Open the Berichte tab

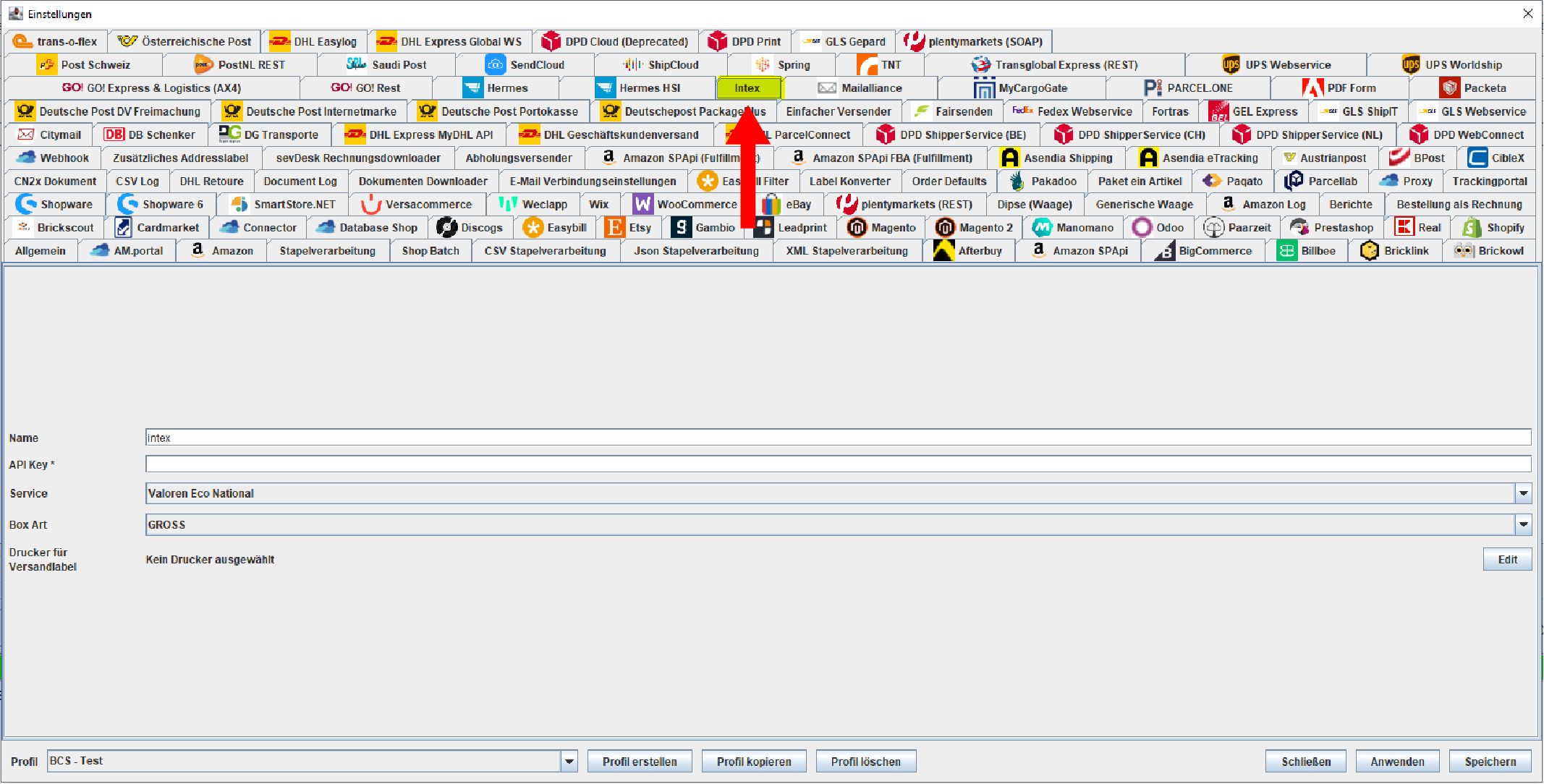tap(1350, 204)
